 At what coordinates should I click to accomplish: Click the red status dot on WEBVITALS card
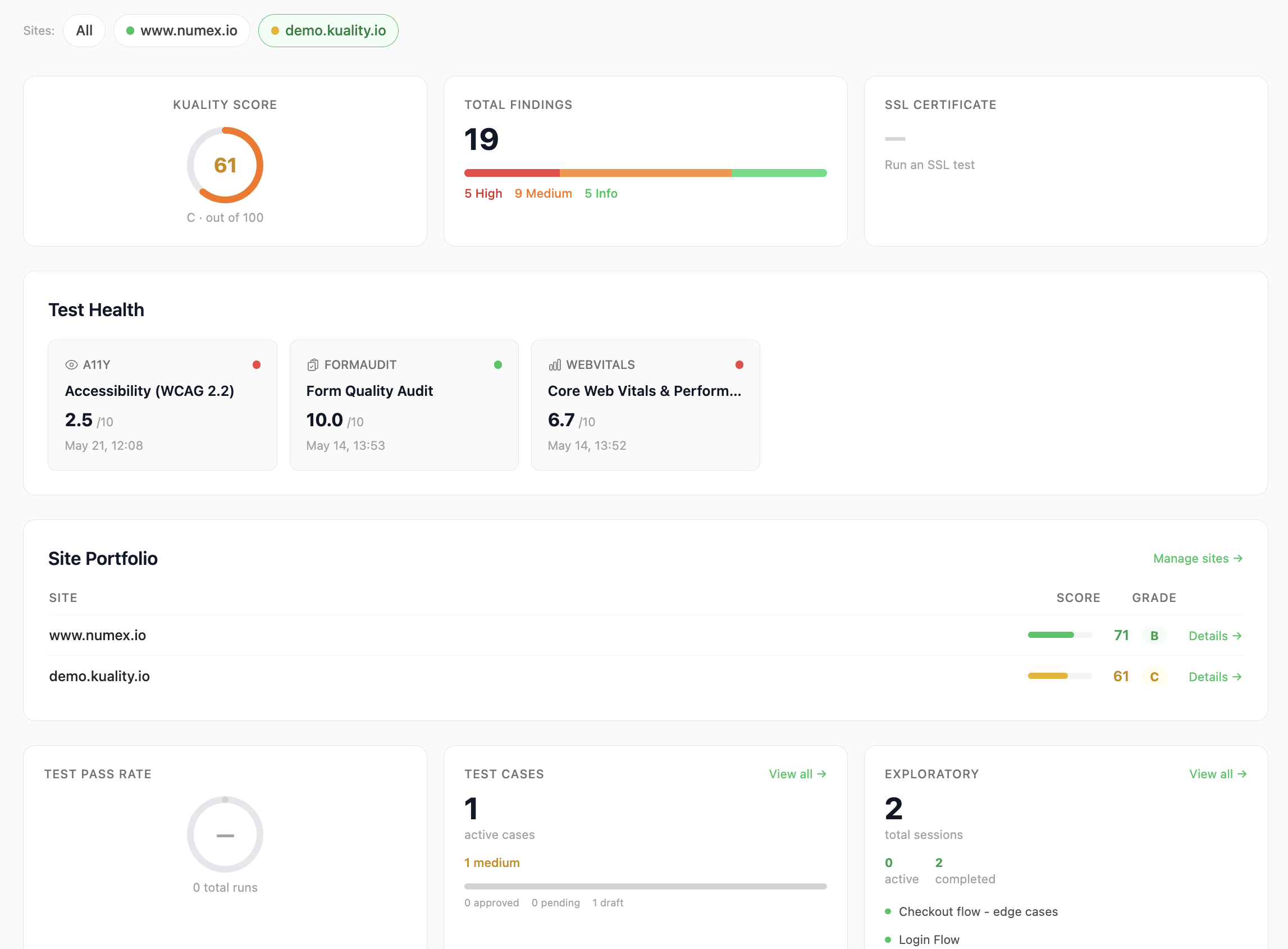(x=739, y=365)
